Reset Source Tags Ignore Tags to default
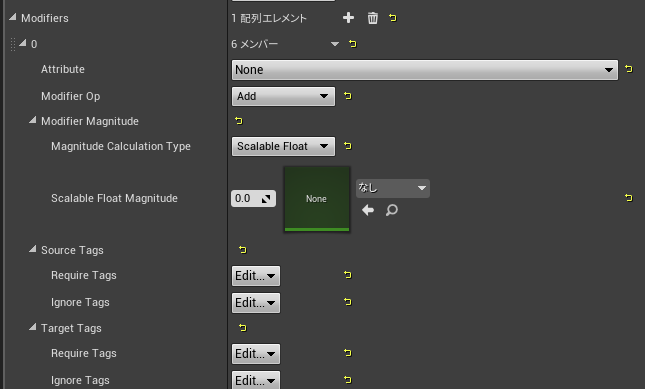645x389 pixels. pos(348,302)
